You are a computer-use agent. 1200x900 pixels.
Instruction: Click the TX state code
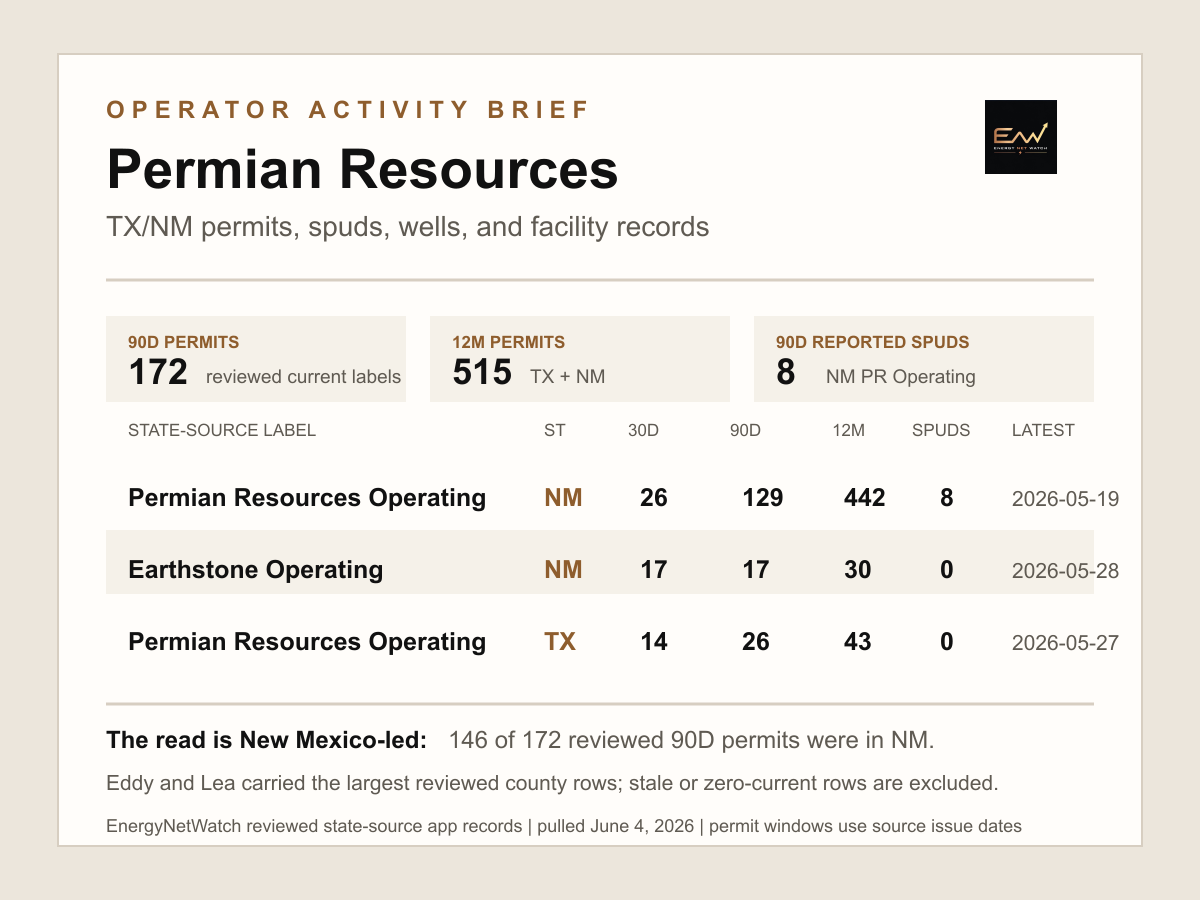(x=560, y=642)
